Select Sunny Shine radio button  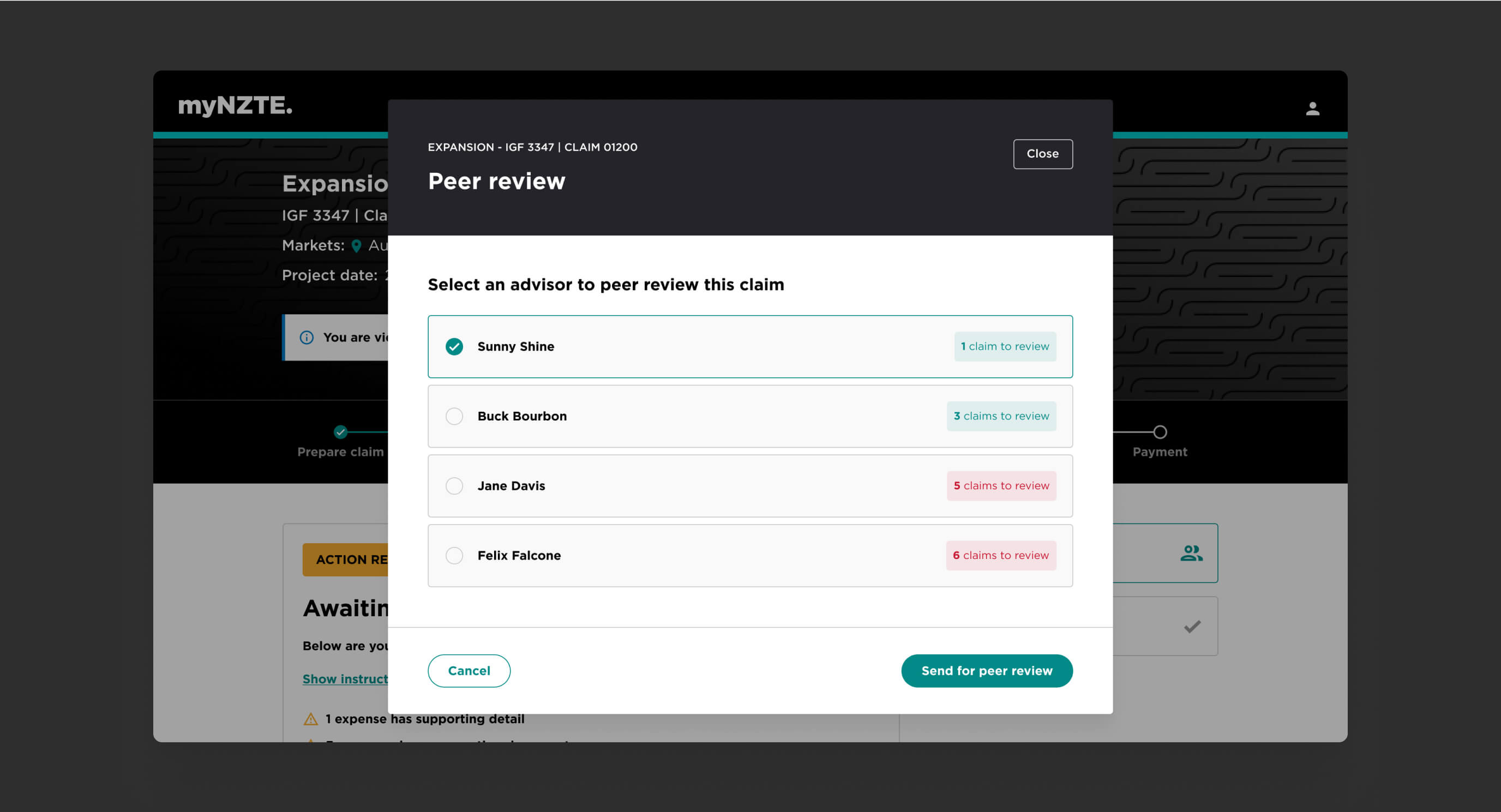tap(454, 347)
